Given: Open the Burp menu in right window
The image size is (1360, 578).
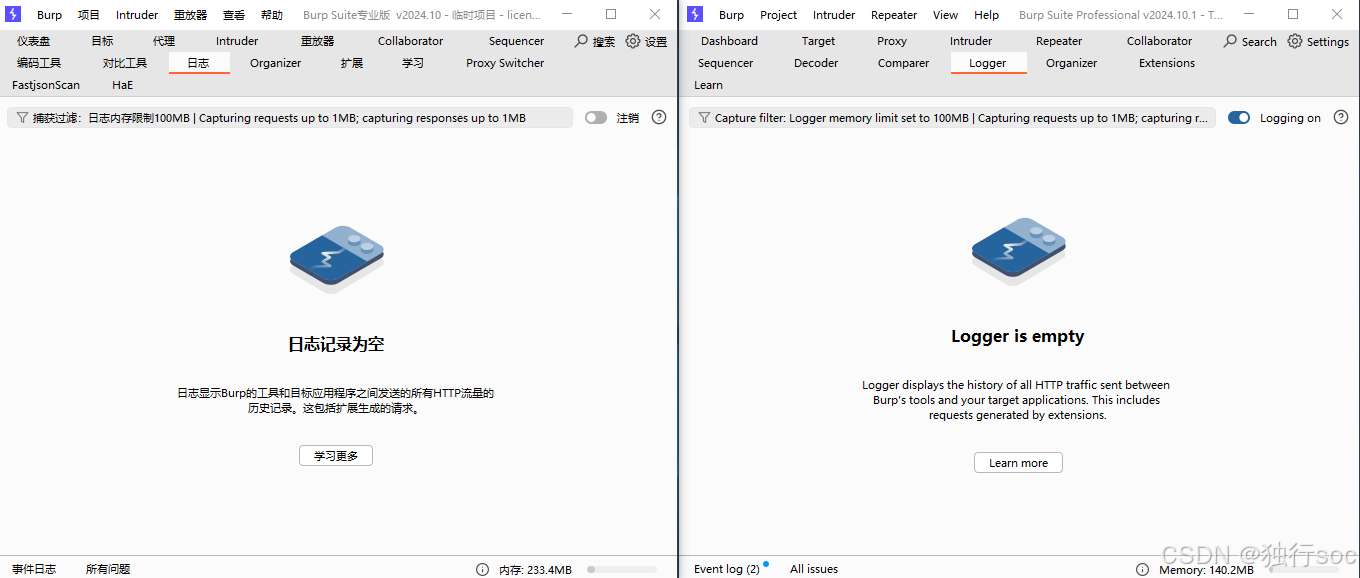Looking at the screenshot, I should point(731,15).
